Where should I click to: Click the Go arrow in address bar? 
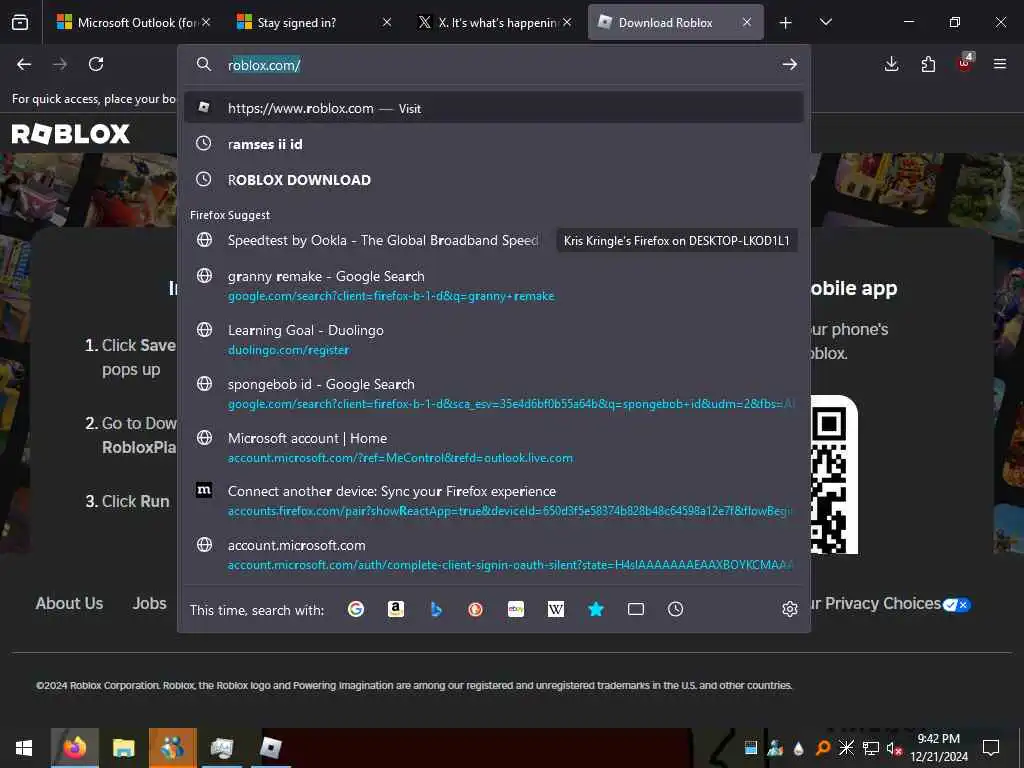pos(790,64)
